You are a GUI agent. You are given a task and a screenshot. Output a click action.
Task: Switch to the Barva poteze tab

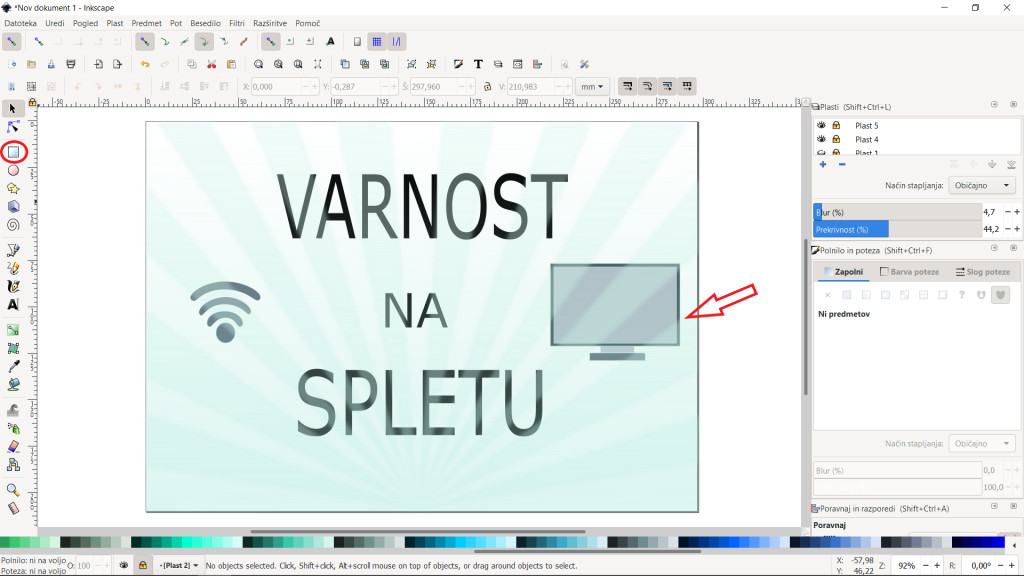point(909,272)
